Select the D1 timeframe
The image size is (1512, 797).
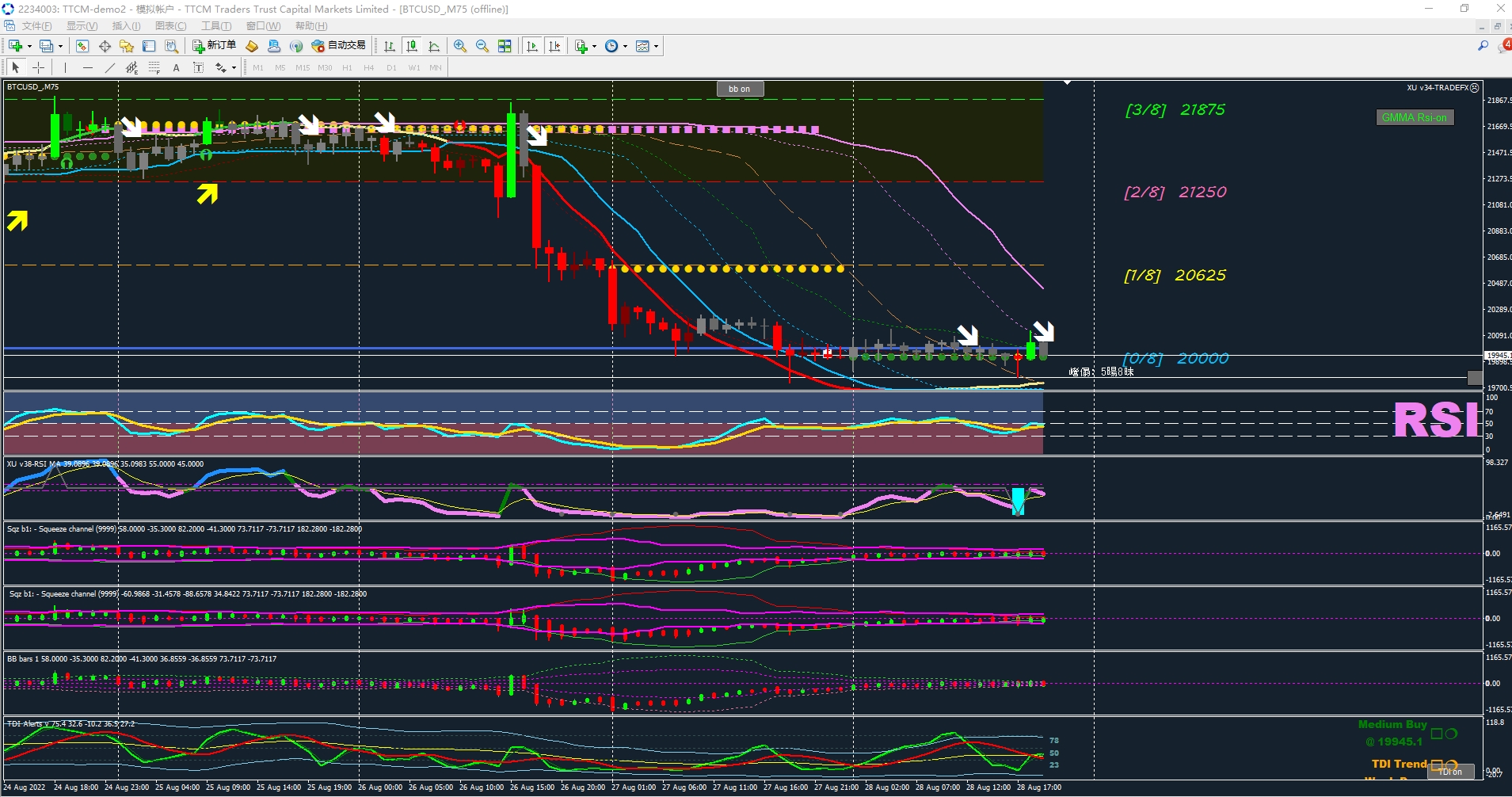coord(391,67)
